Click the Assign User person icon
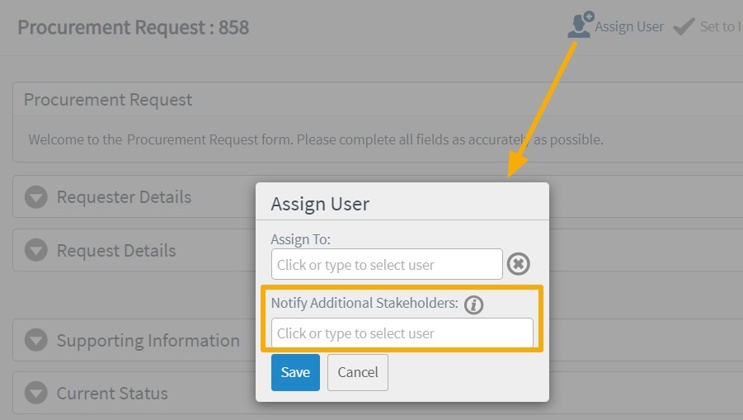 tap(580, 25)
